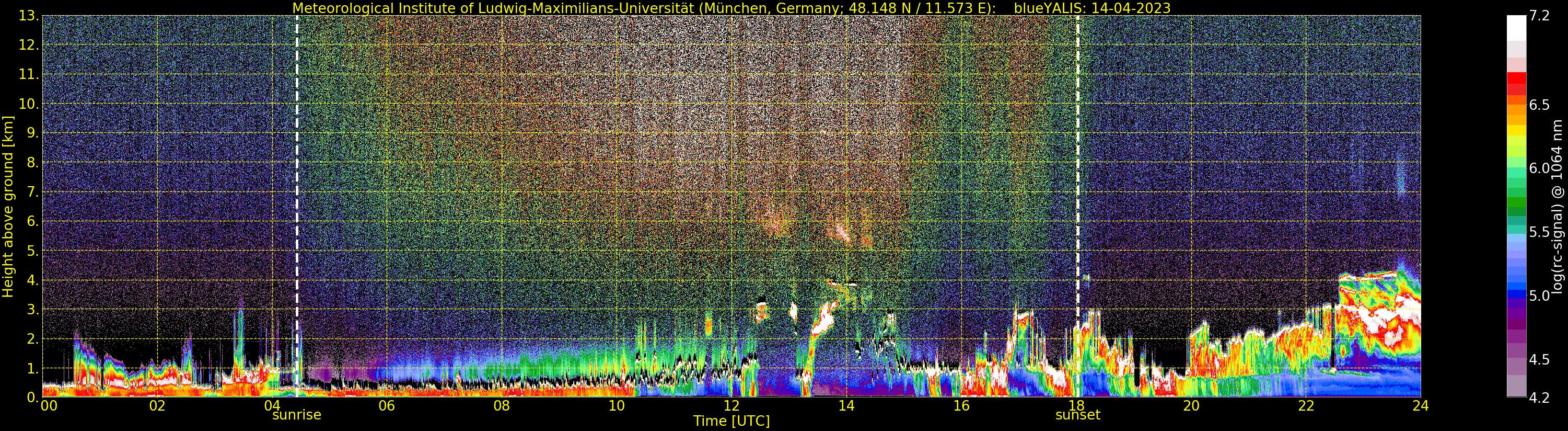Screen dimensions: 1568x431
Task: Click the 10 tick on the time axis
Action: pyautogui.click(x=617, y=406)
